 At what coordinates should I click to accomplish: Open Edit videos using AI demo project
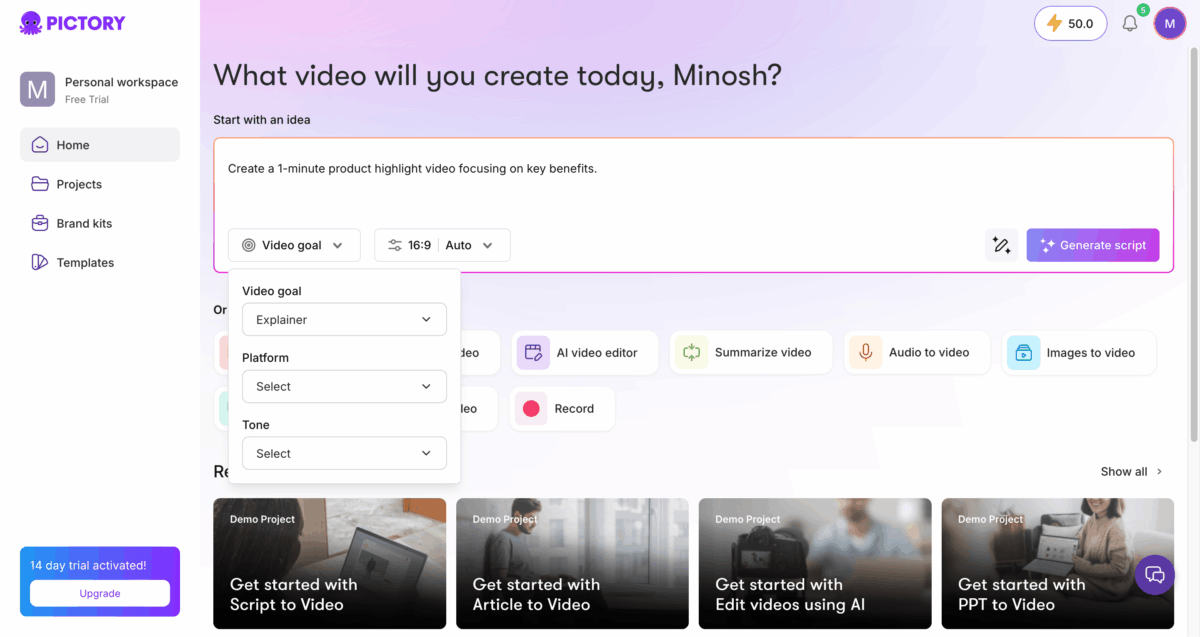click(x=815, y=563)
